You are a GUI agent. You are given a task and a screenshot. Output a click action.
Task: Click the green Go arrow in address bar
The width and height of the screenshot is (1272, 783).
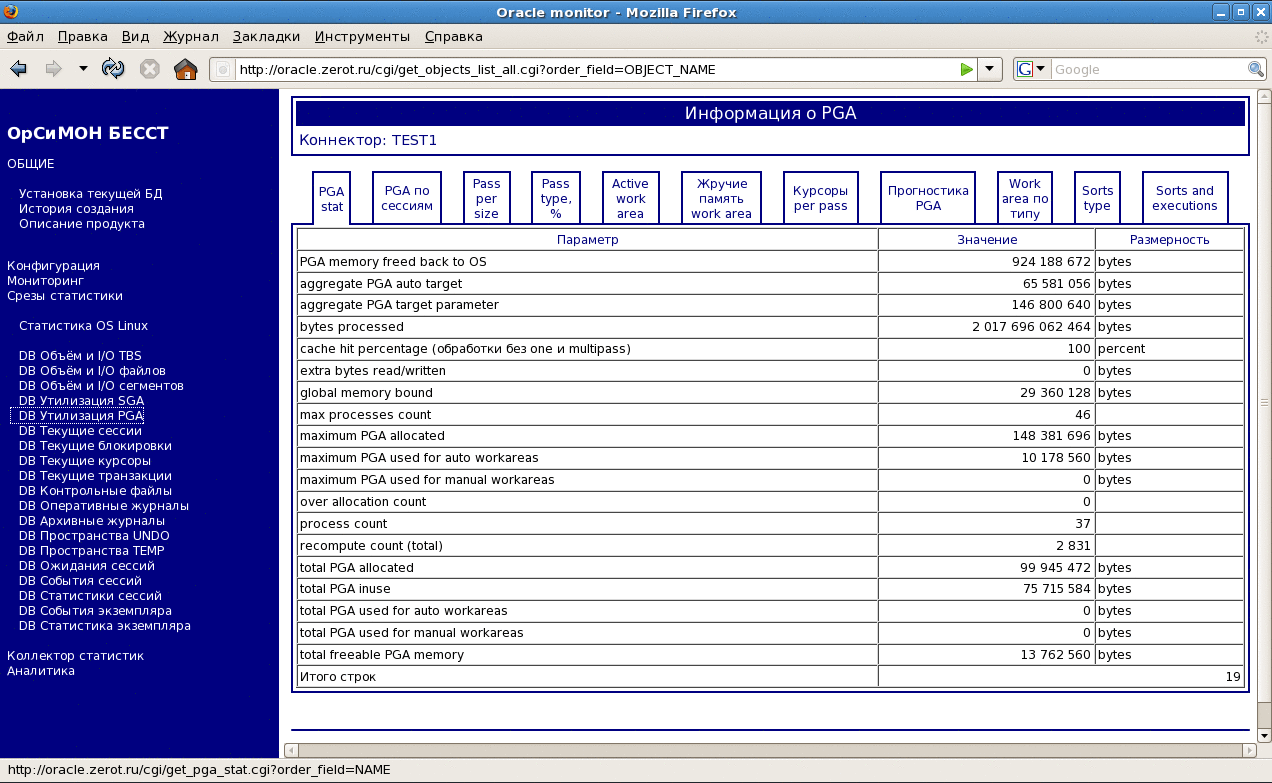pyautogui.click(x=966, y=69)
